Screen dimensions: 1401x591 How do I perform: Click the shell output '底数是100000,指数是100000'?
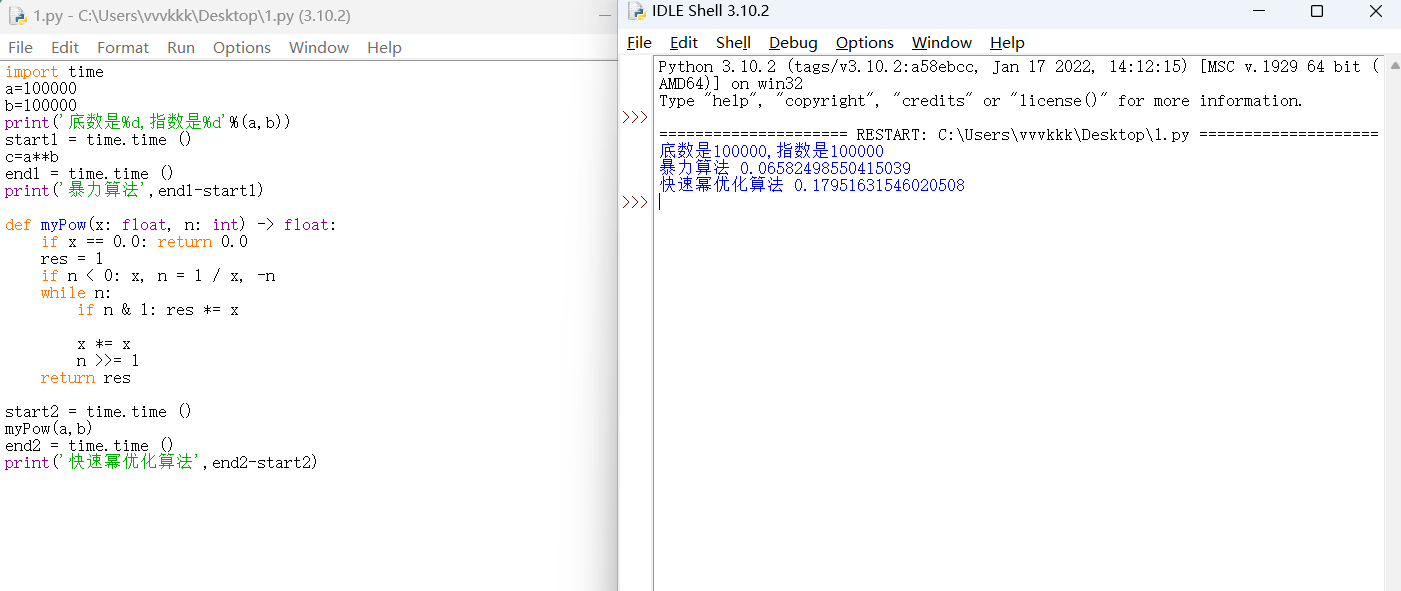[x=771, y=151]
